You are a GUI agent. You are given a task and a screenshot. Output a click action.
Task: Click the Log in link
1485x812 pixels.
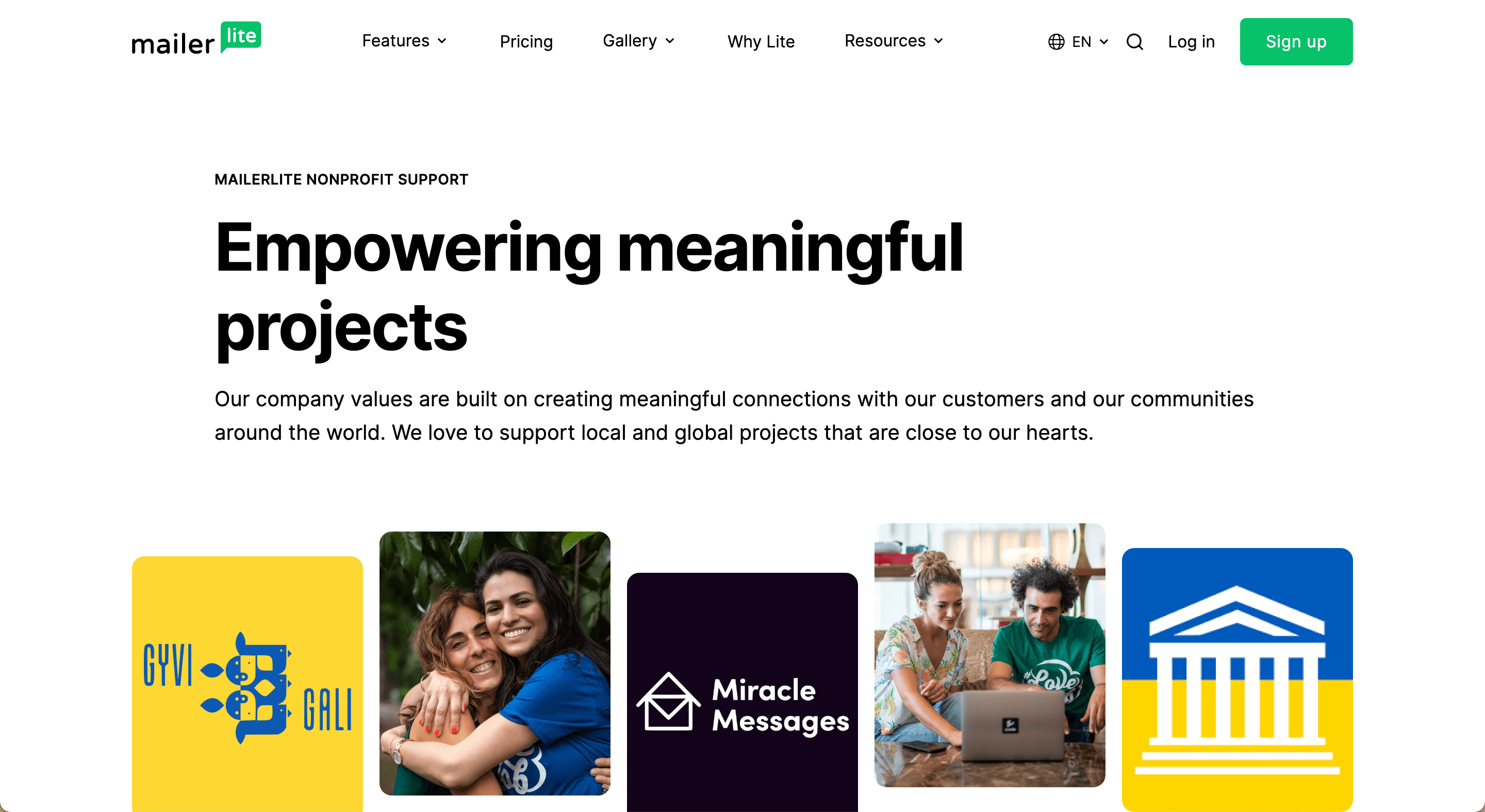click(x=1192, y=42)
